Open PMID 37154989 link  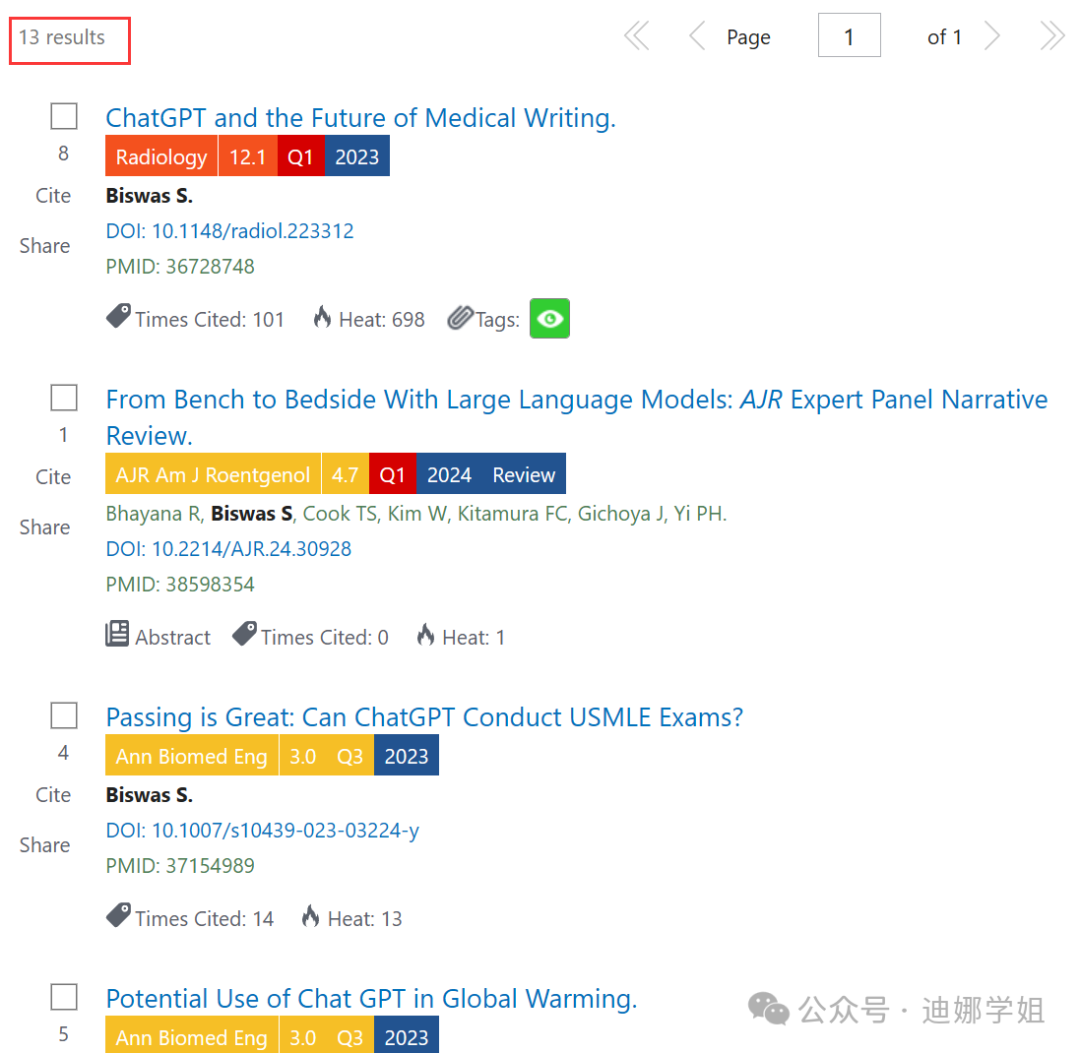coord(180,866)
